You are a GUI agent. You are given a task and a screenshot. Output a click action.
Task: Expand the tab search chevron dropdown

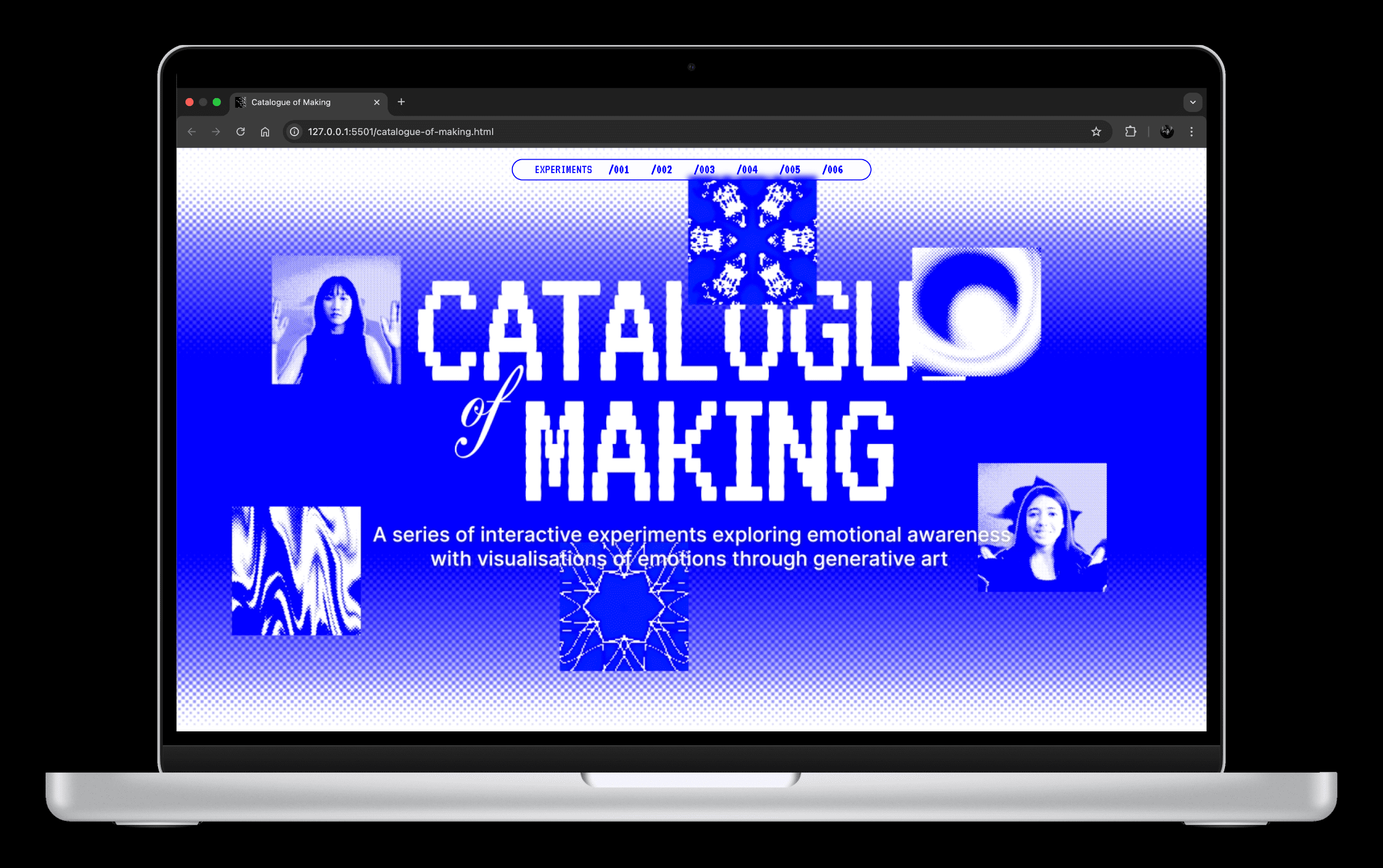click(x=1193, y=103)
